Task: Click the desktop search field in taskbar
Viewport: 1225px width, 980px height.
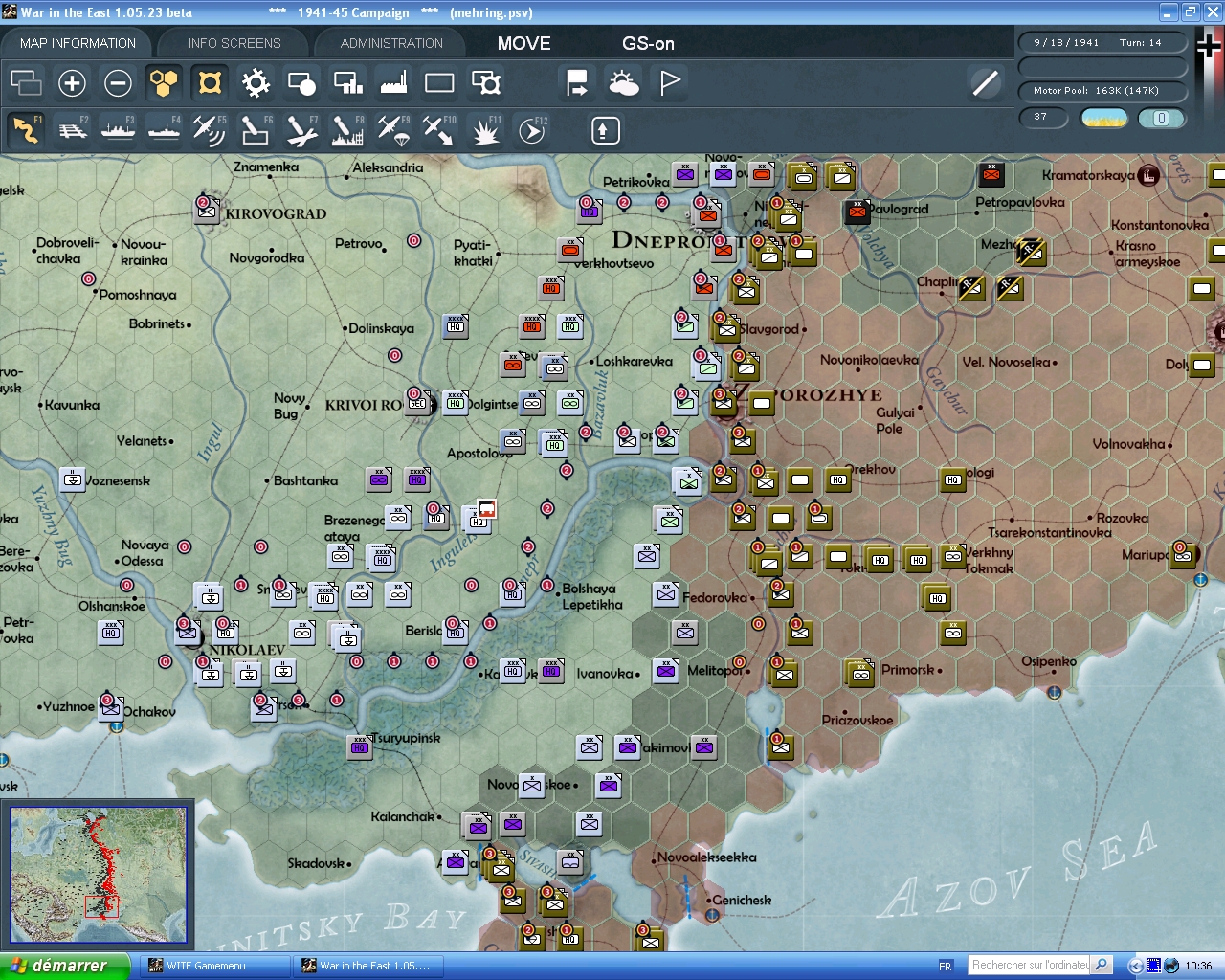Action: click(x=1030, y=966)
